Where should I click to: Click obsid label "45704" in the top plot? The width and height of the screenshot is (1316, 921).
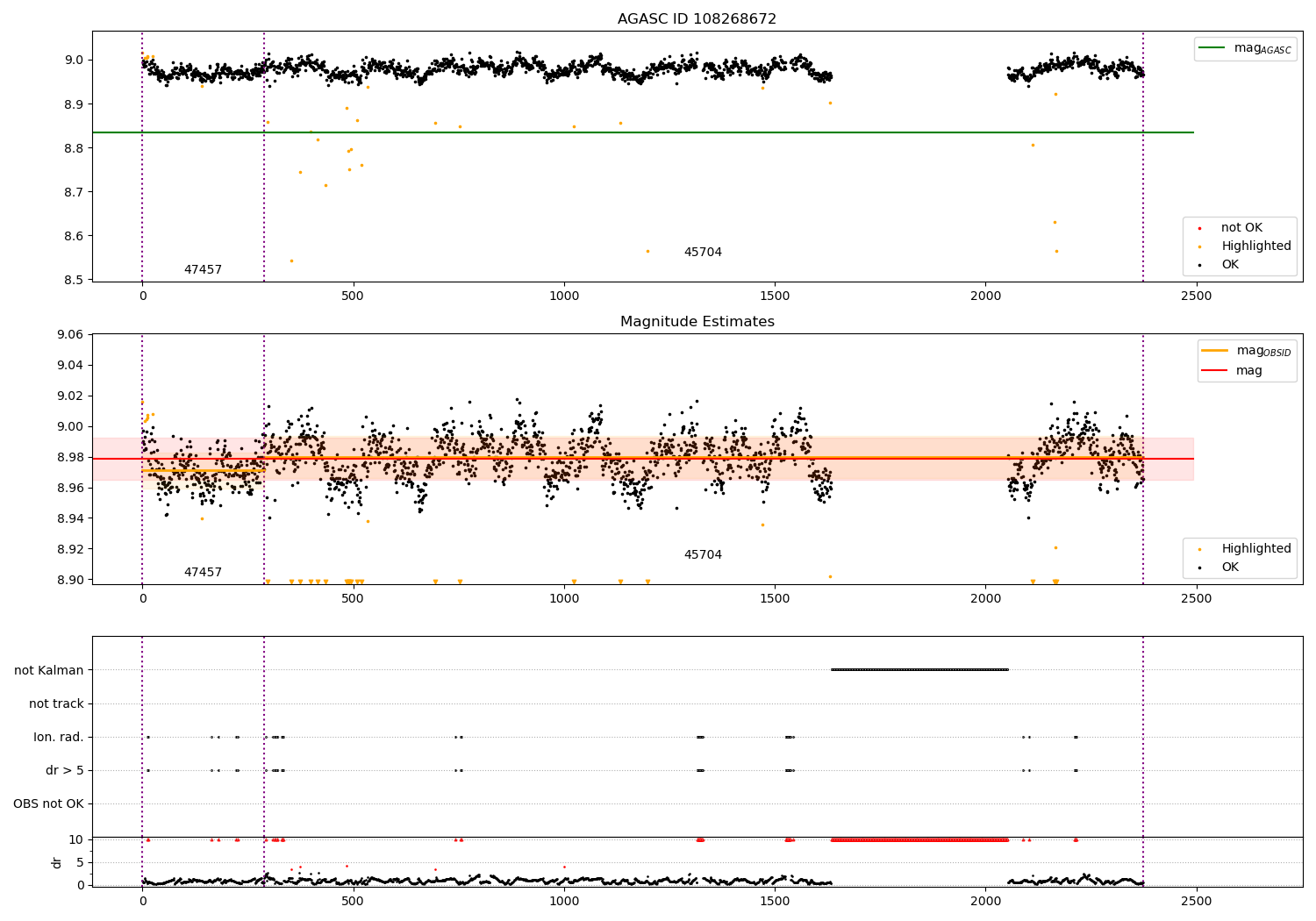point(703,253)
